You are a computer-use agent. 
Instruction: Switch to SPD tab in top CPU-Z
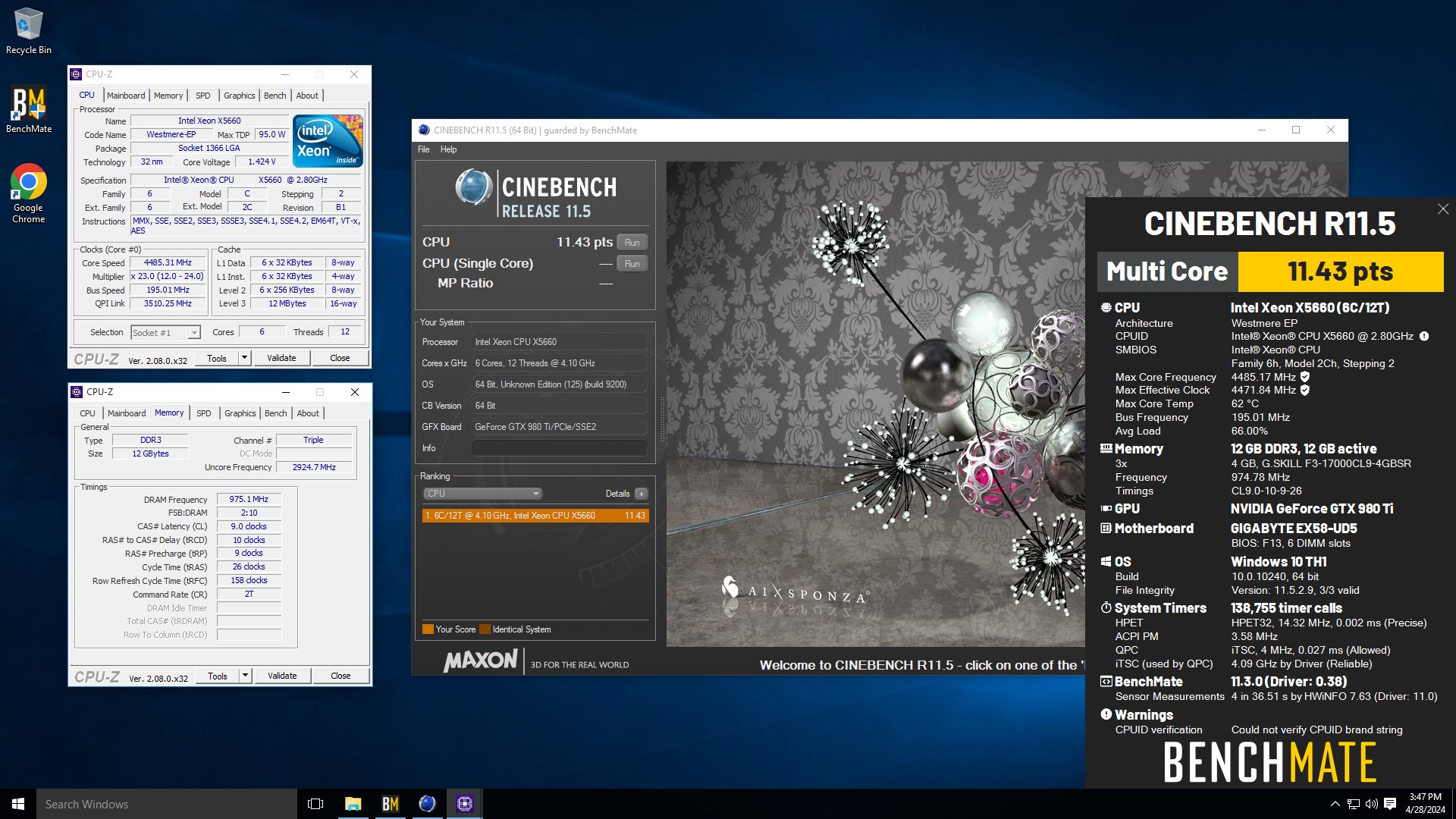click(x=203, y=96)
